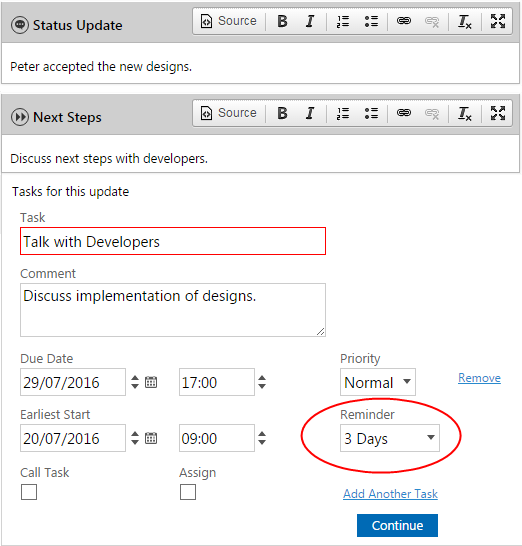
Task: Adjust Due Date time 17:00 stepper
Action: point(262,382)
